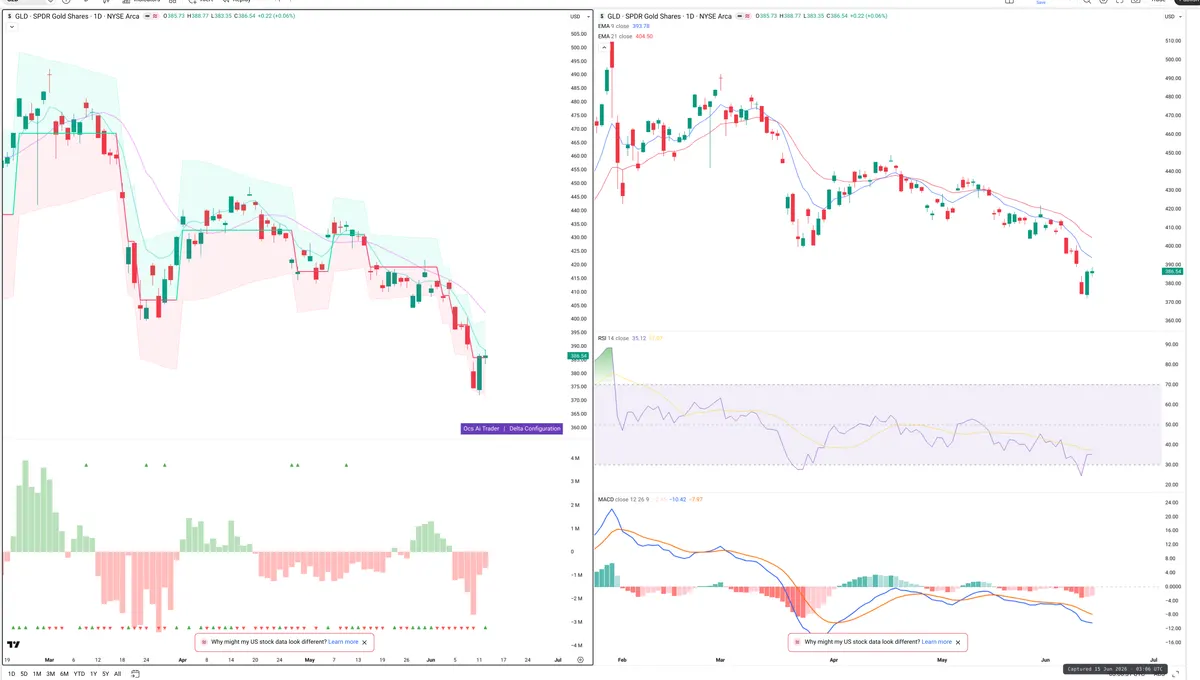The height and width of the screenshot is (680, 1200).
Task: Select the 3M time range
Action: point(50,674)
